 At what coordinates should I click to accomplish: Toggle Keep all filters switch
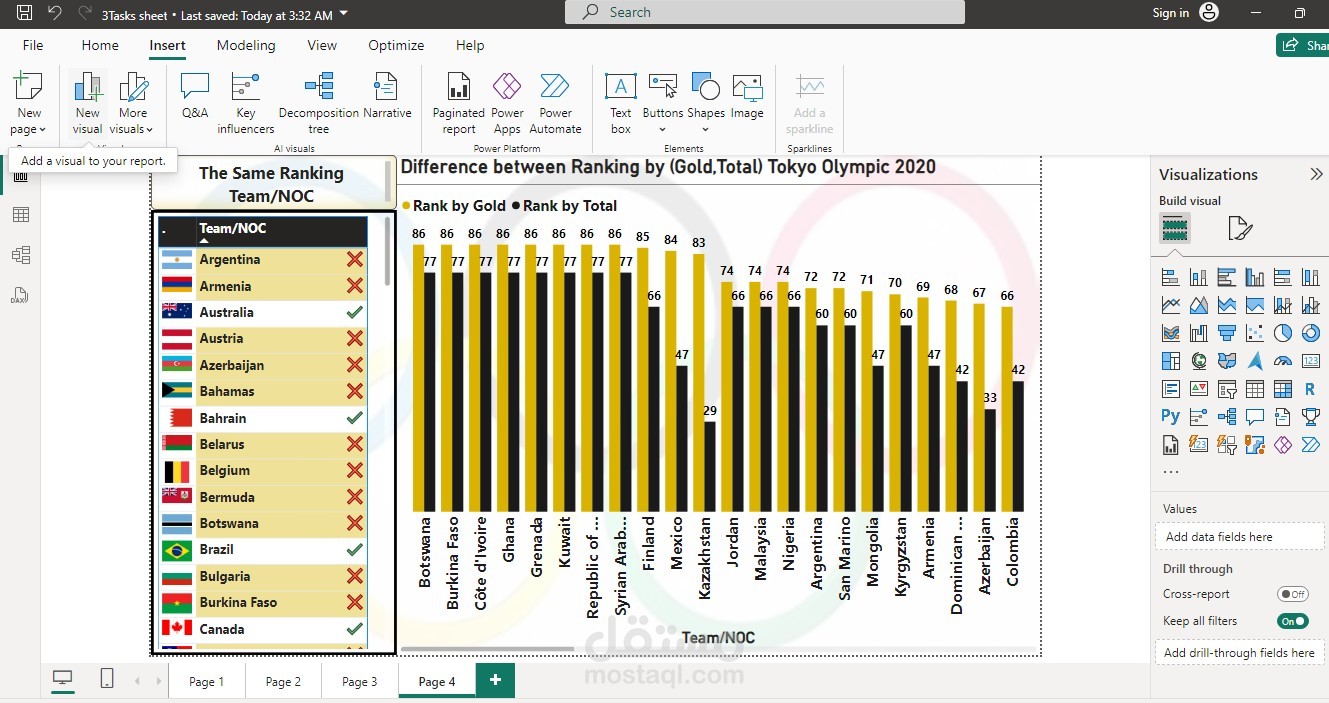click(x=1293, y=621)
